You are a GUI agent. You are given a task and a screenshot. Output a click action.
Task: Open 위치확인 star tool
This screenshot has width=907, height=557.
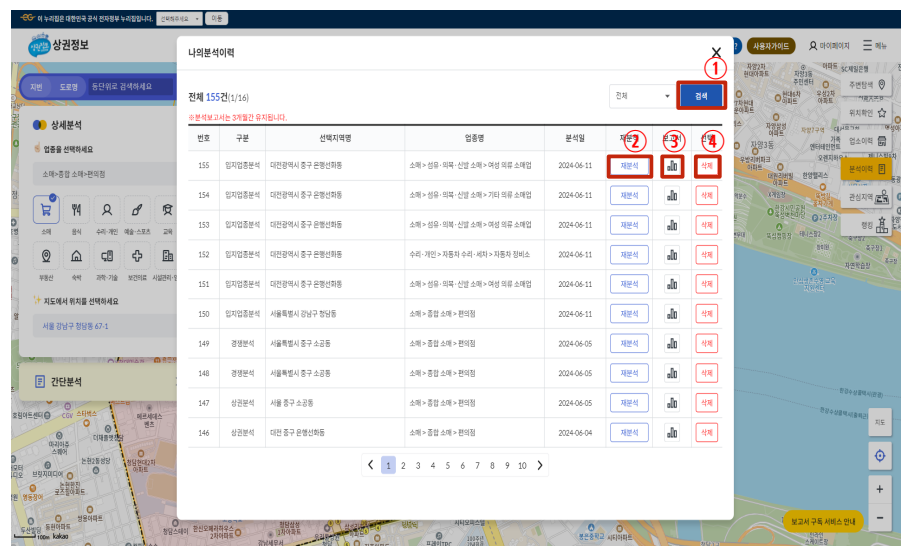click(867, 113)
